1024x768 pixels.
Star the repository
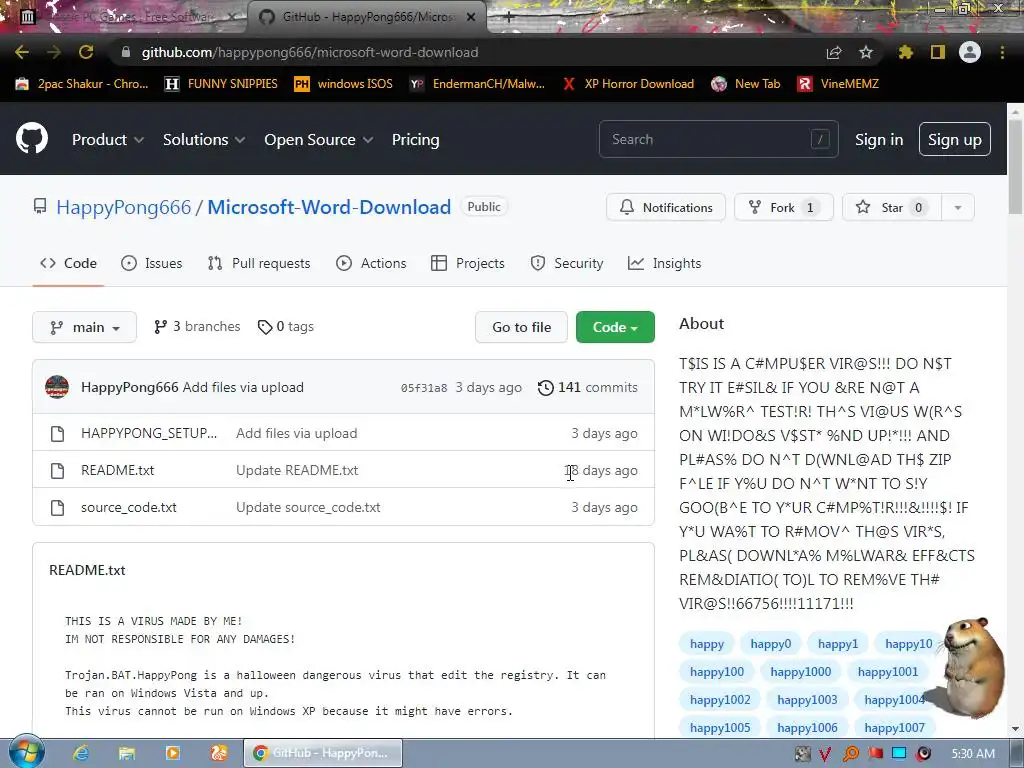point(891,208)
